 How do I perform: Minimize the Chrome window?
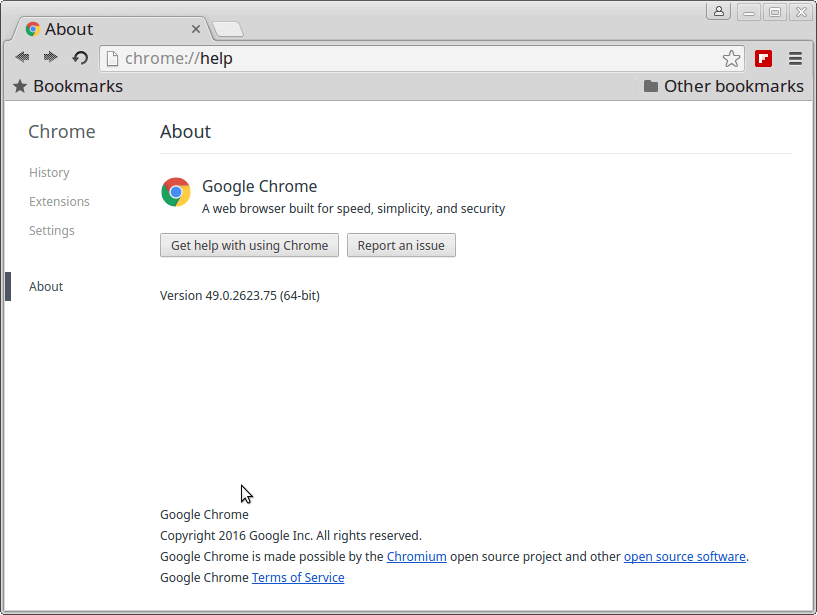749,12
